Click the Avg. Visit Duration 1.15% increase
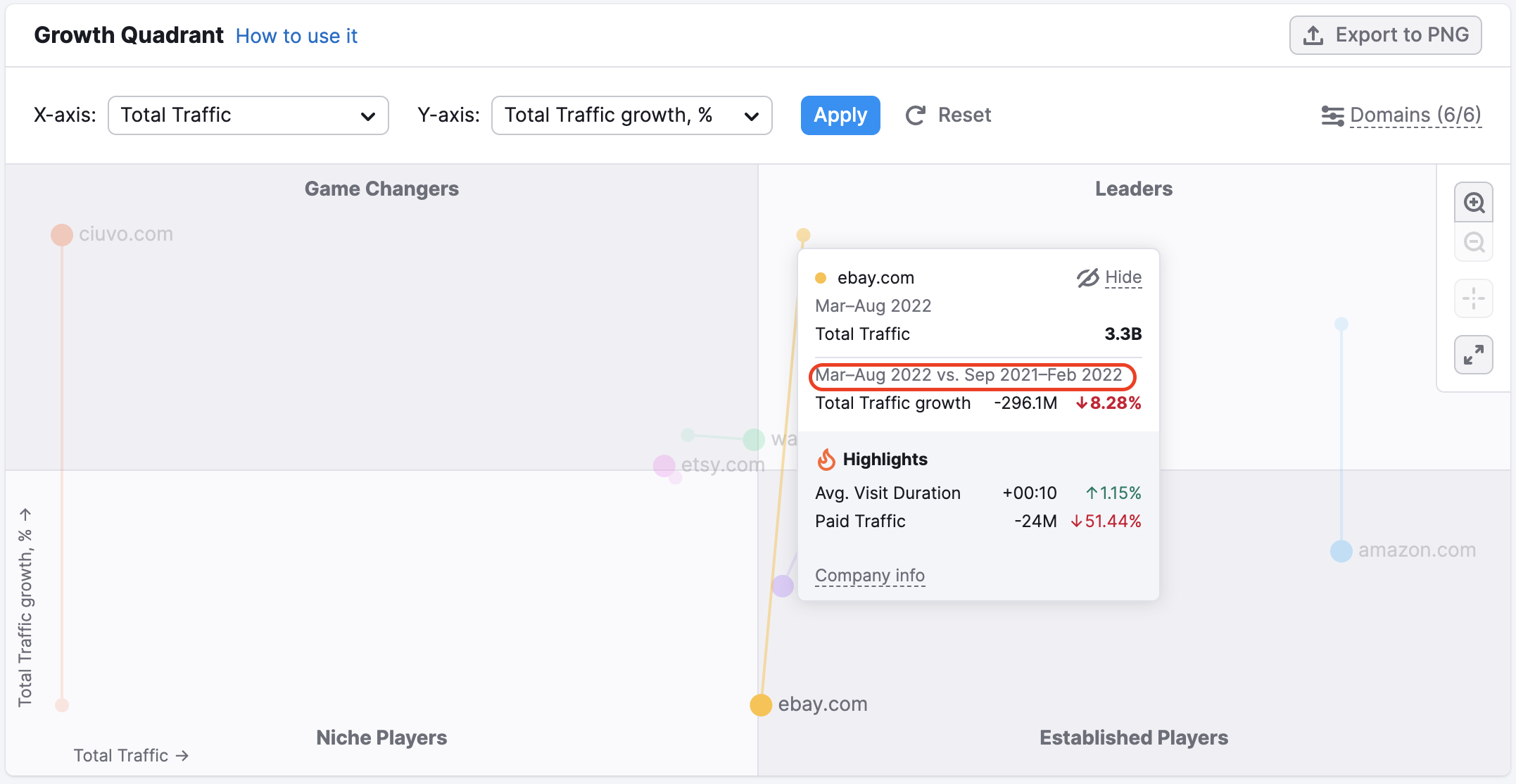The width and height of the screenshot is (1516, 784). pos(1113,493)
